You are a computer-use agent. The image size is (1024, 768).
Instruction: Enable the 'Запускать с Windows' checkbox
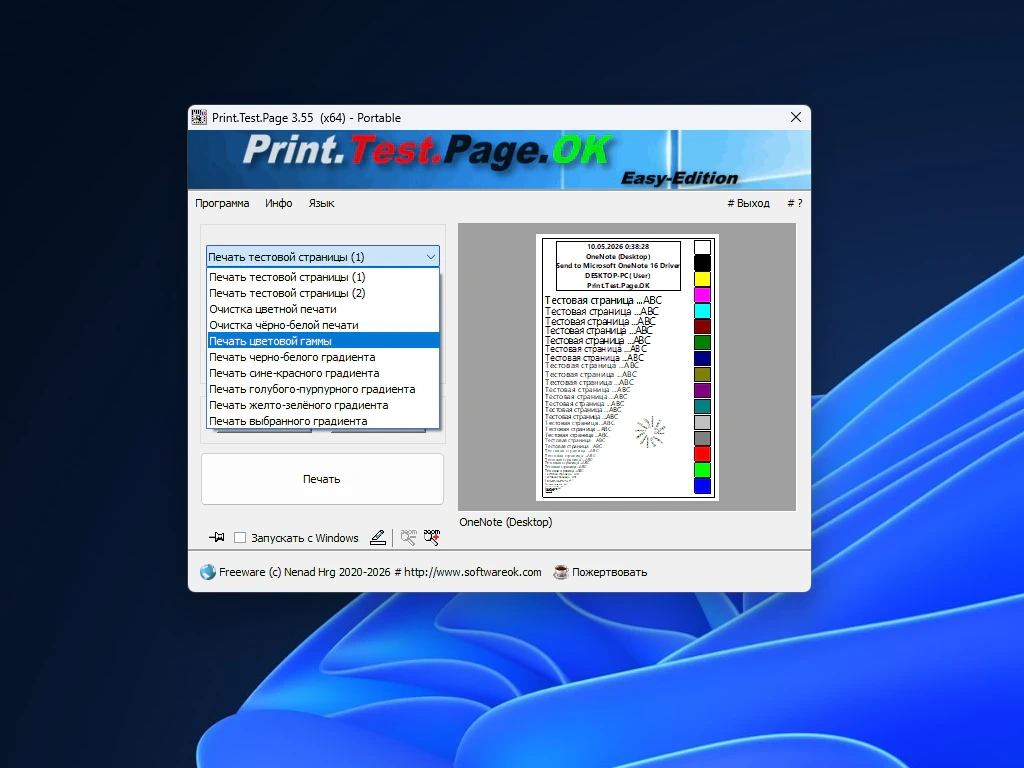pyautogui.click(x=240, y=537)
